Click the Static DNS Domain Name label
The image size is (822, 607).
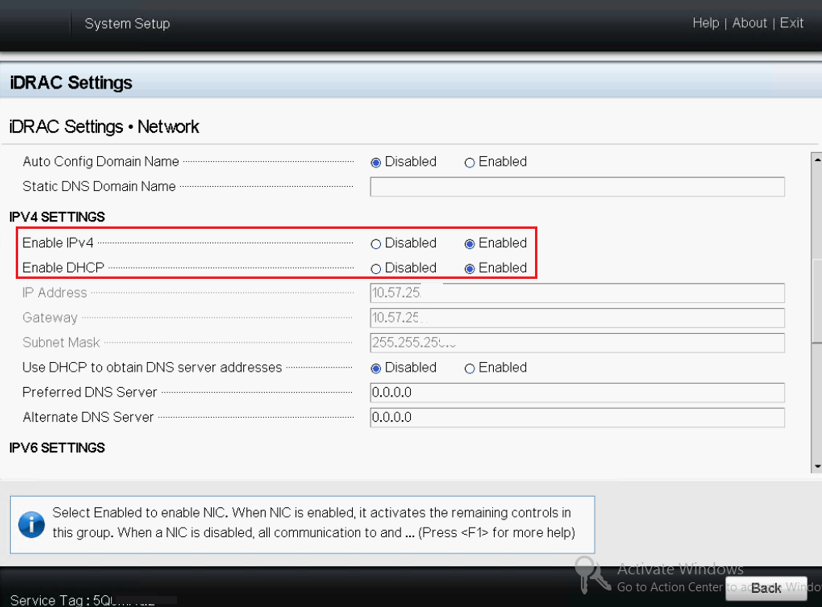(99, 186)
